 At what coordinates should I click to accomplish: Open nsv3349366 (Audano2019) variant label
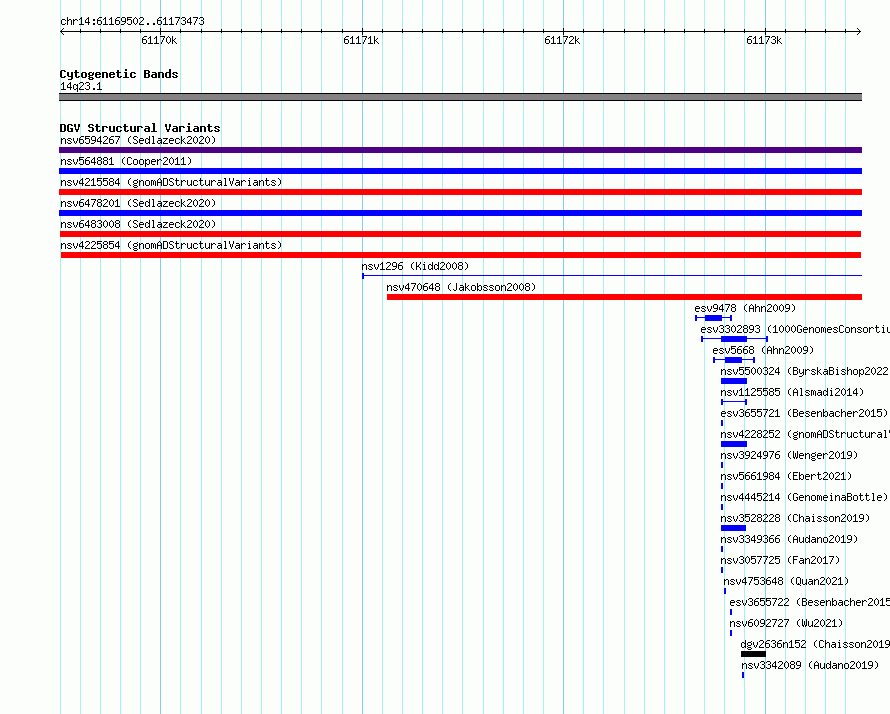click(x=789, y=539)
